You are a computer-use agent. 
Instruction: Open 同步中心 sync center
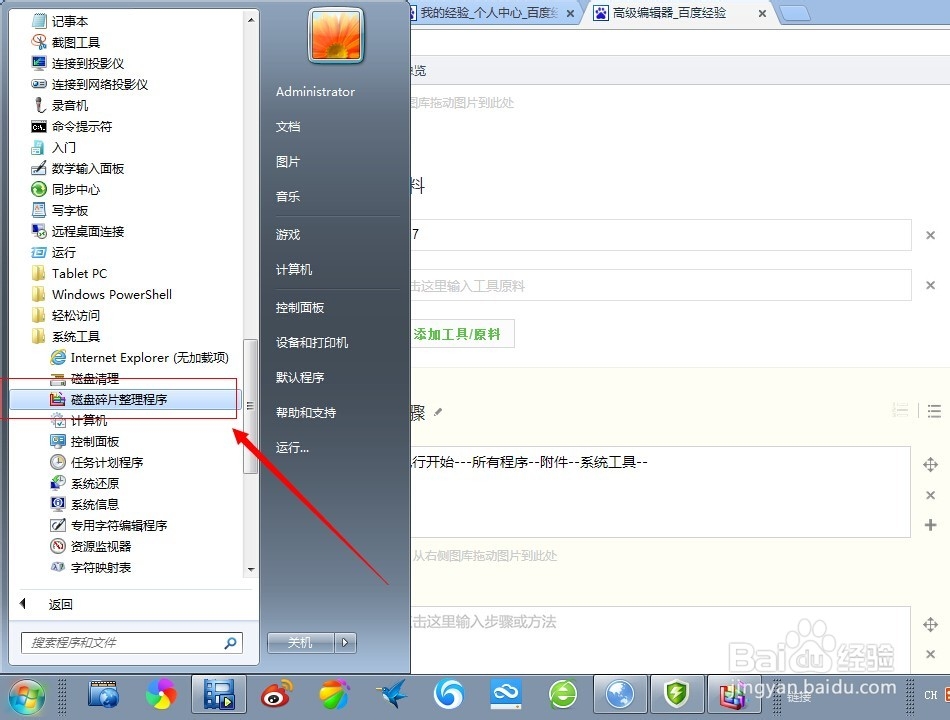click(65, 189)
